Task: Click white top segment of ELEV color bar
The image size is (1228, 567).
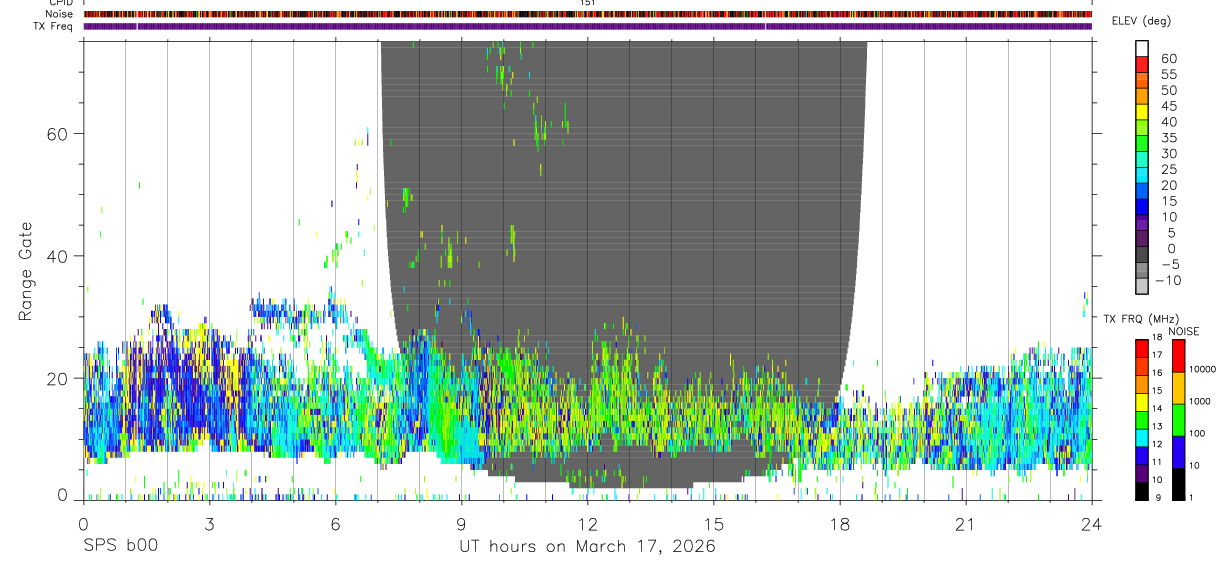Action: [1142, 48]
